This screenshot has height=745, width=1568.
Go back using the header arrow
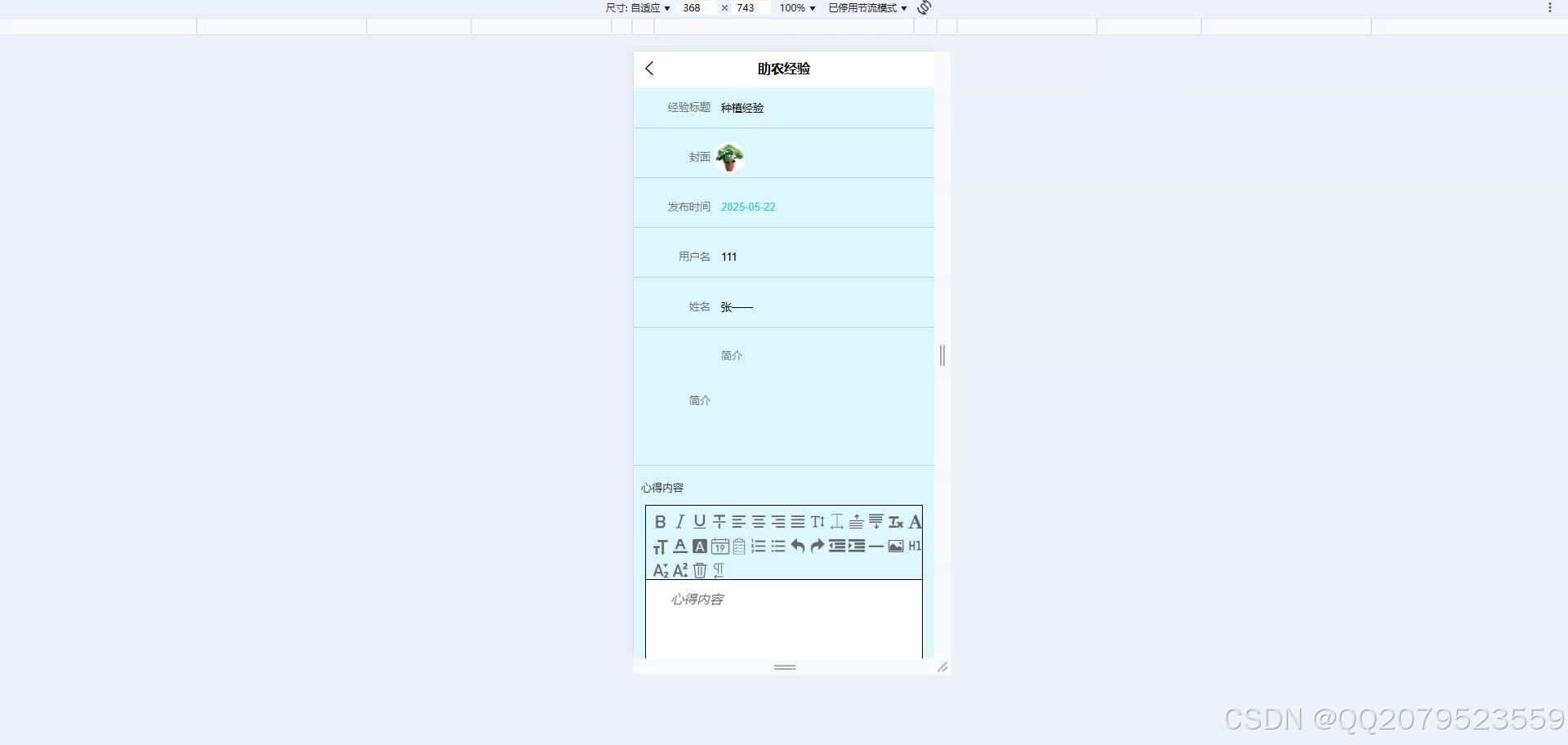pyautogui.click(x=649, y=69)
